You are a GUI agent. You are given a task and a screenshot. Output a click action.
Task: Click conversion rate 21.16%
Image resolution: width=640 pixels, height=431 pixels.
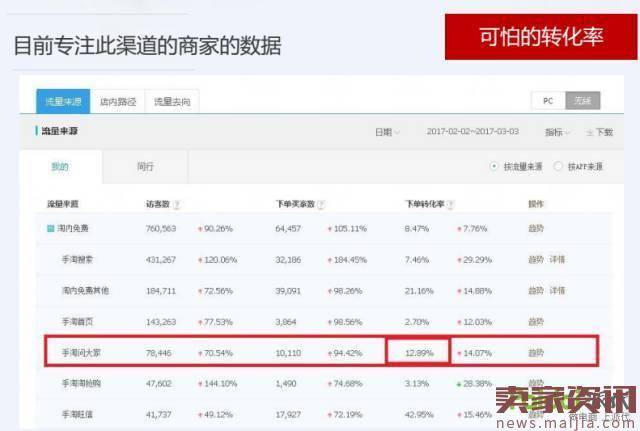(x=419, y=291)
